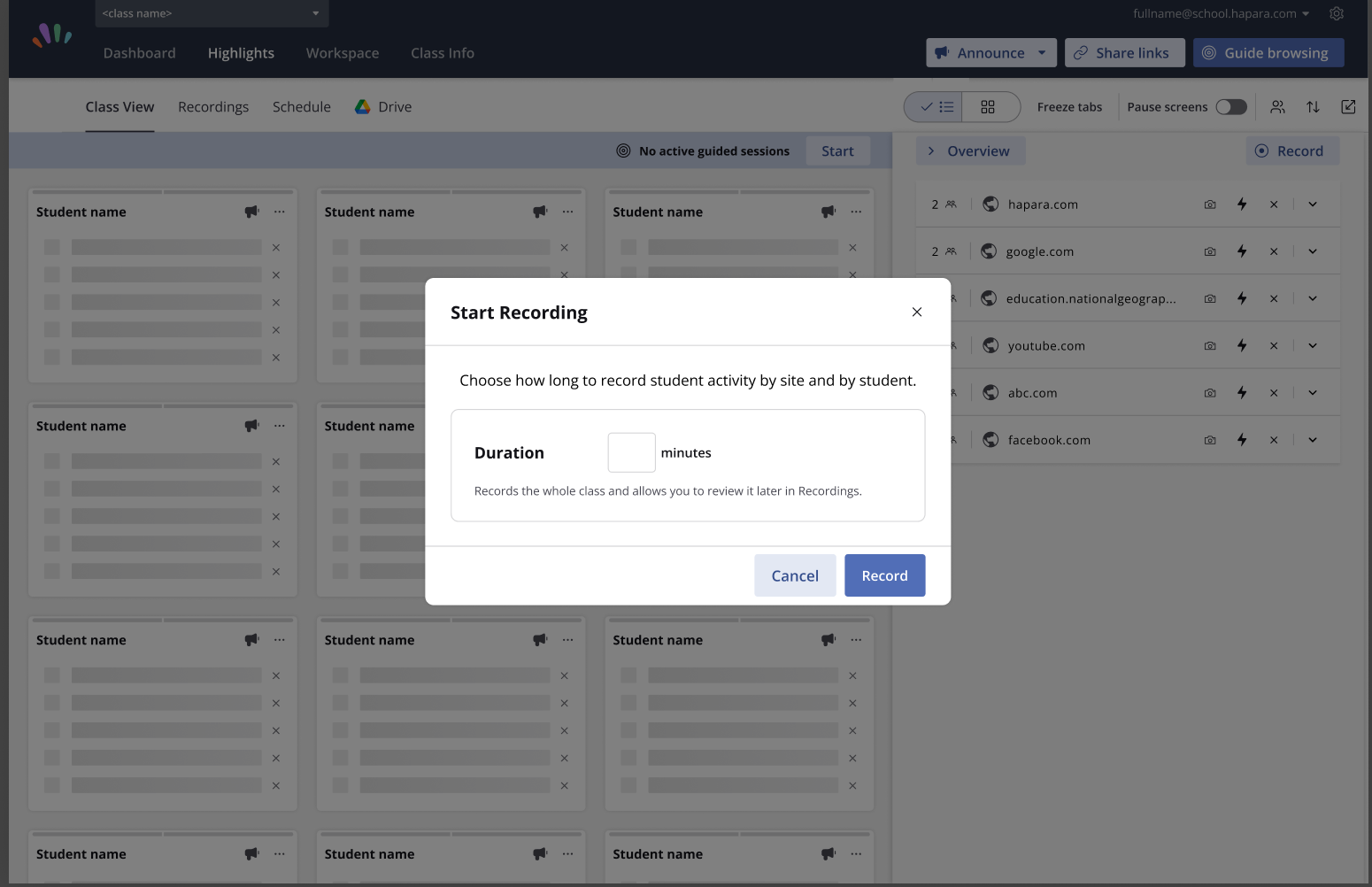Open the class name dropdown
Image resolution: width=1372 pixels, height=887 pixels.
(212, 13)
